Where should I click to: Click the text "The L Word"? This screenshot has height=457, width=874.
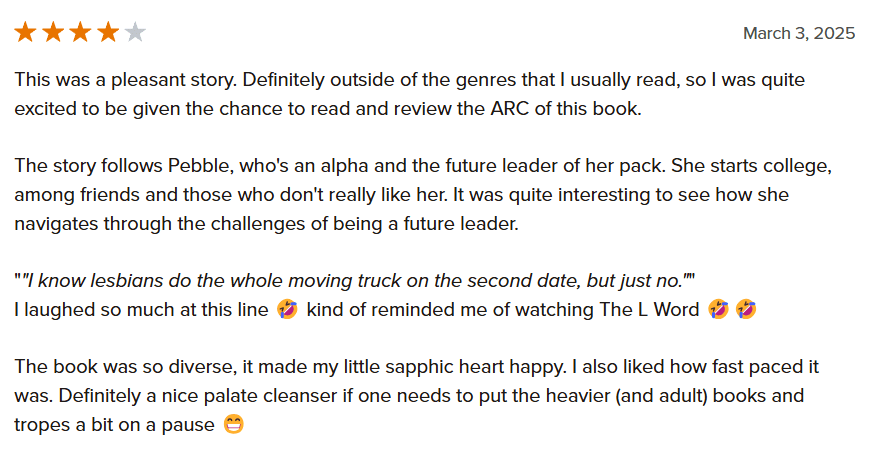coord(649,310)
